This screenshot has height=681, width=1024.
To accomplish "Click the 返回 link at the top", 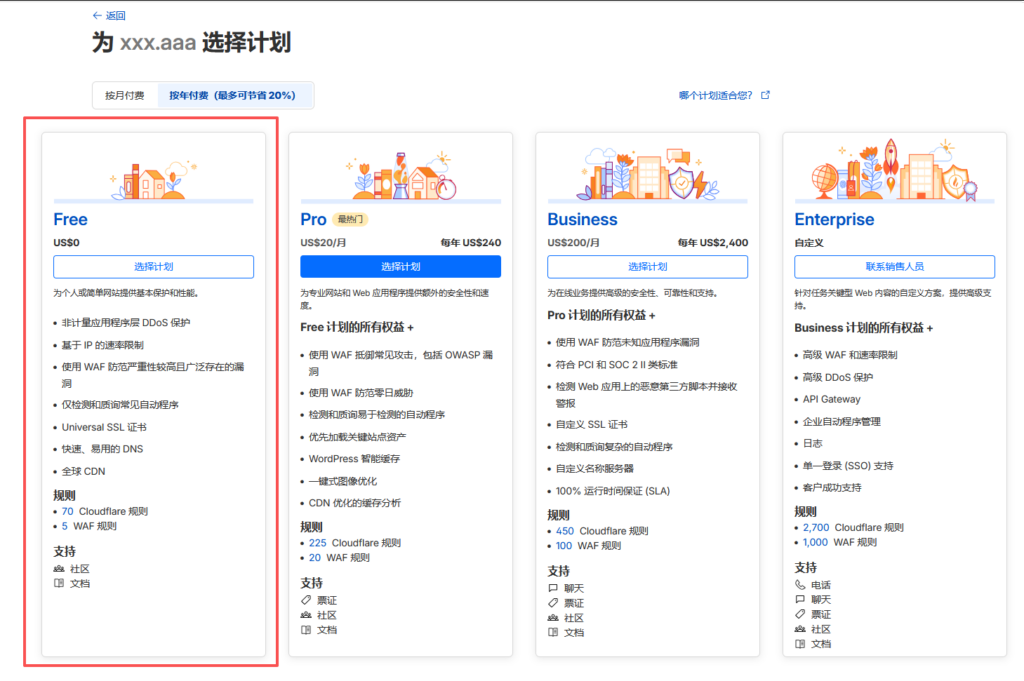I will coord(110,15).
